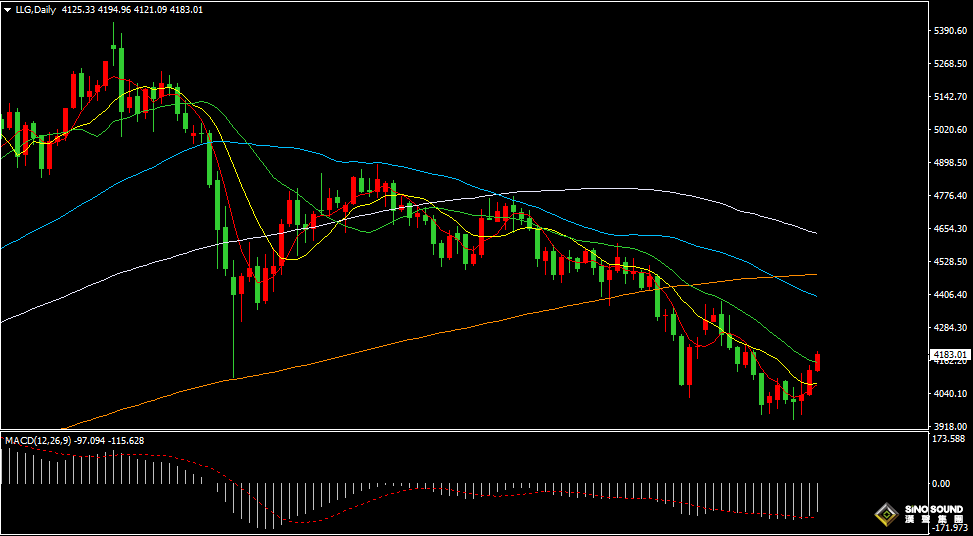This screenshot has height=536, width=973.
Task: Click the 5020.60 price axis label
Action: coord(950,130)
